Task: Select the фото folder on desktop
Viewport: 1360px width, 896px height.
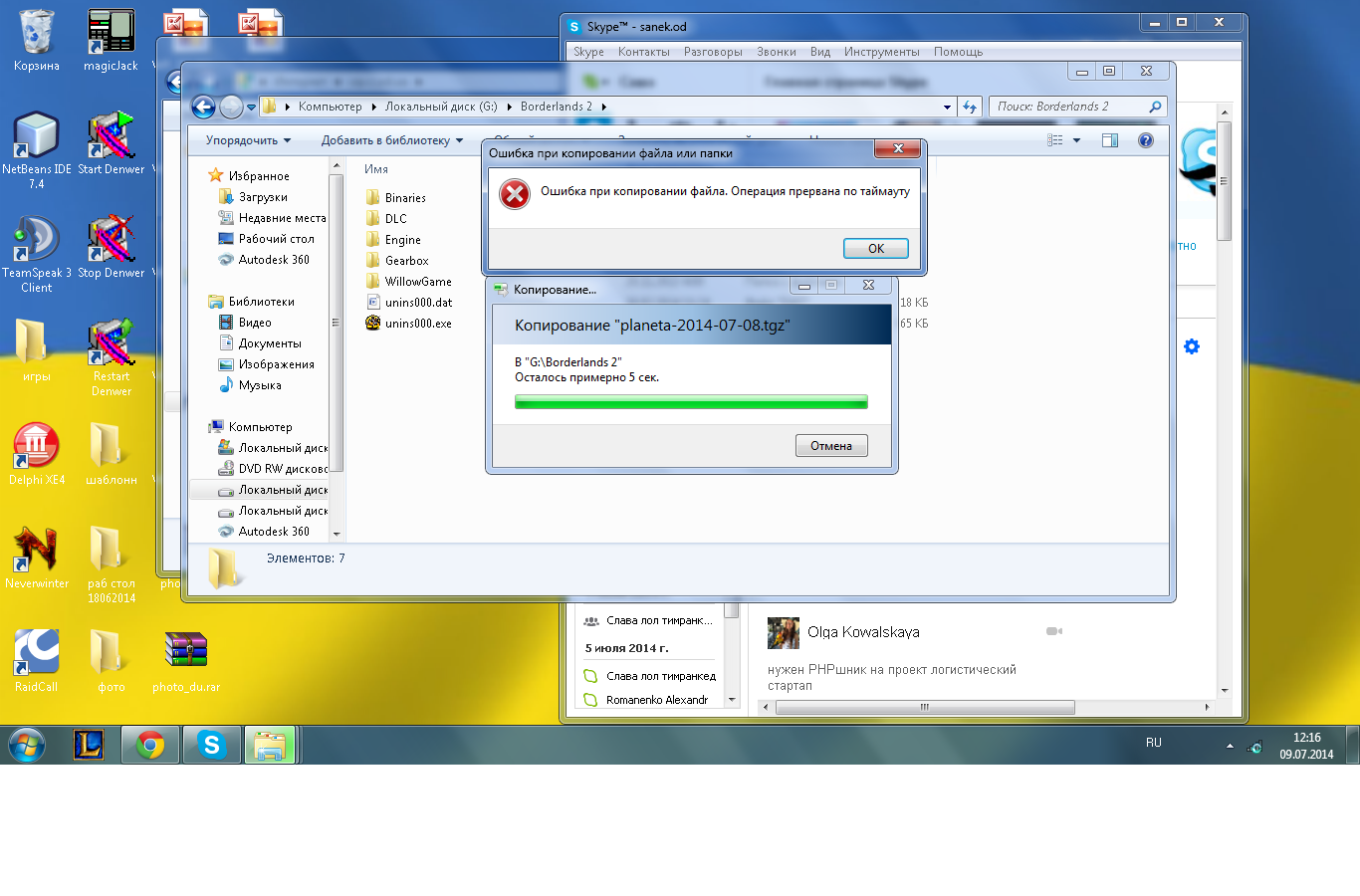Action: tap(112, 661)
